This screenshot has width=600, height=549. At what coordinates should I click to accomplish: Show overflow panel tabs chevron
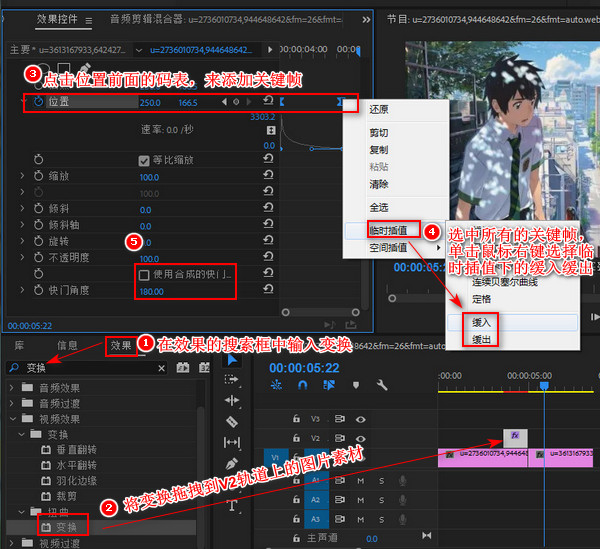(x=366, y=20)
